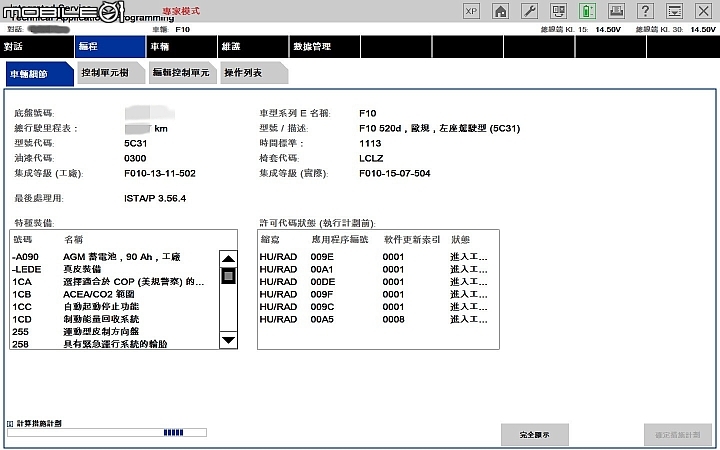Switch to the 操作列表 tab
Image resolution: width=720 pixels, height=450 pixels.
tap(254, 73)
